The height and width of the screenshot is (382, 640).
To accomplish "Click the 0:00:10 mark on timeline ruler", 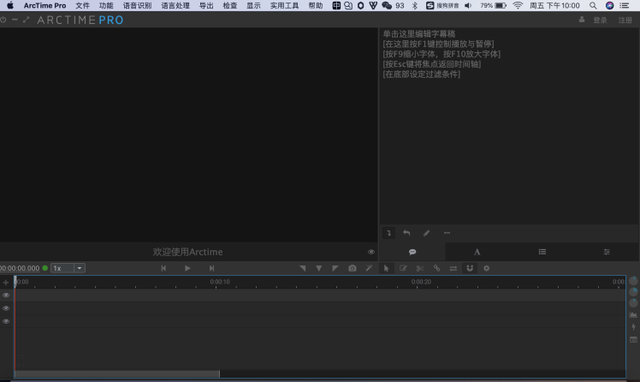I will 220,282.
